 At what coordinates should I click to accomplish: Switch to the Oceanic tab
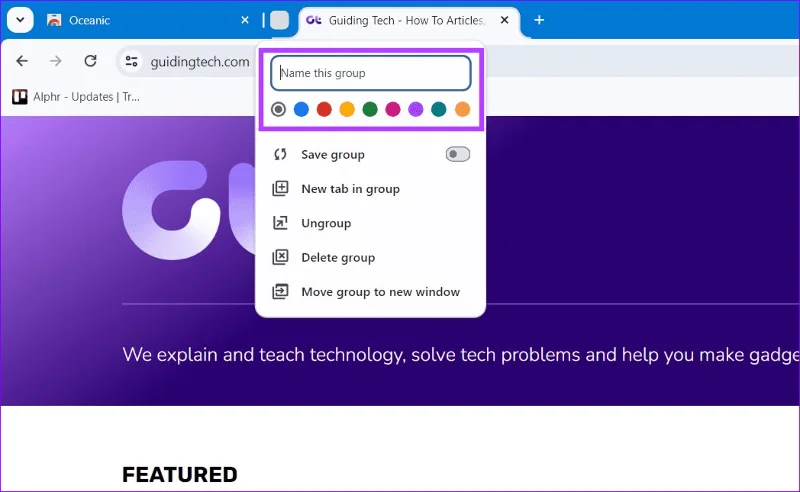[148, 20]
